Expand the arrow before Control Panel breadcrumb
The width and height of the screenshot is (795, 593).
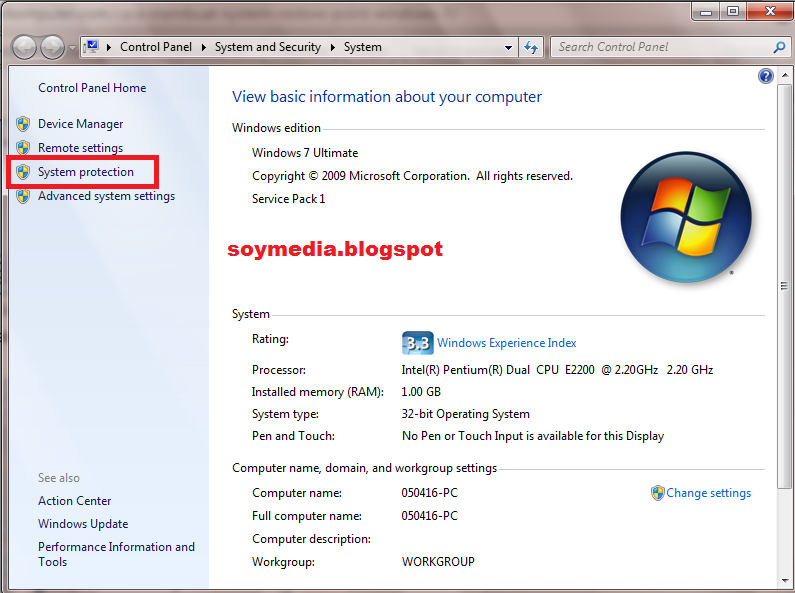point(109,47)
